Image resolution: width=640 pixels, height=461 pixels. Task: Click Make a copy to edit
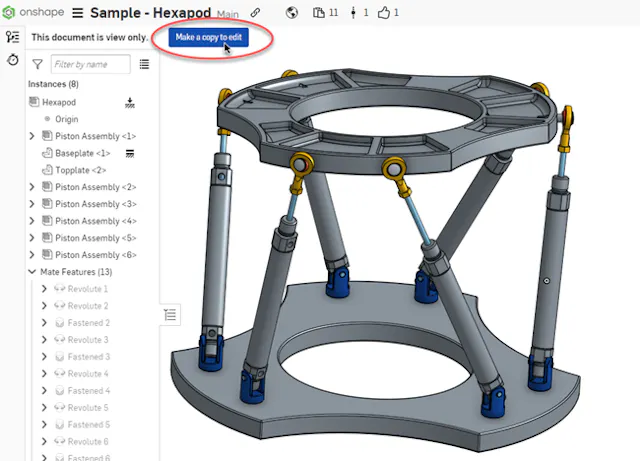209,37
